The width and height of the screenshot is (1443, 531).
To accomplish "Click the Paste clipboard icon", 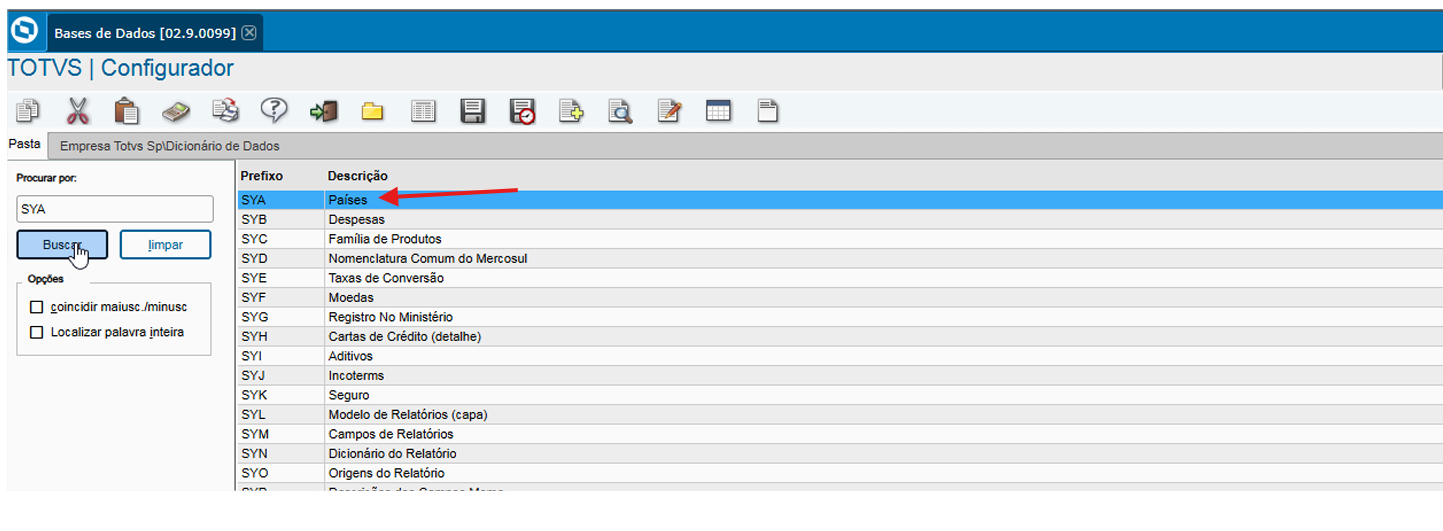I will 127,111.
